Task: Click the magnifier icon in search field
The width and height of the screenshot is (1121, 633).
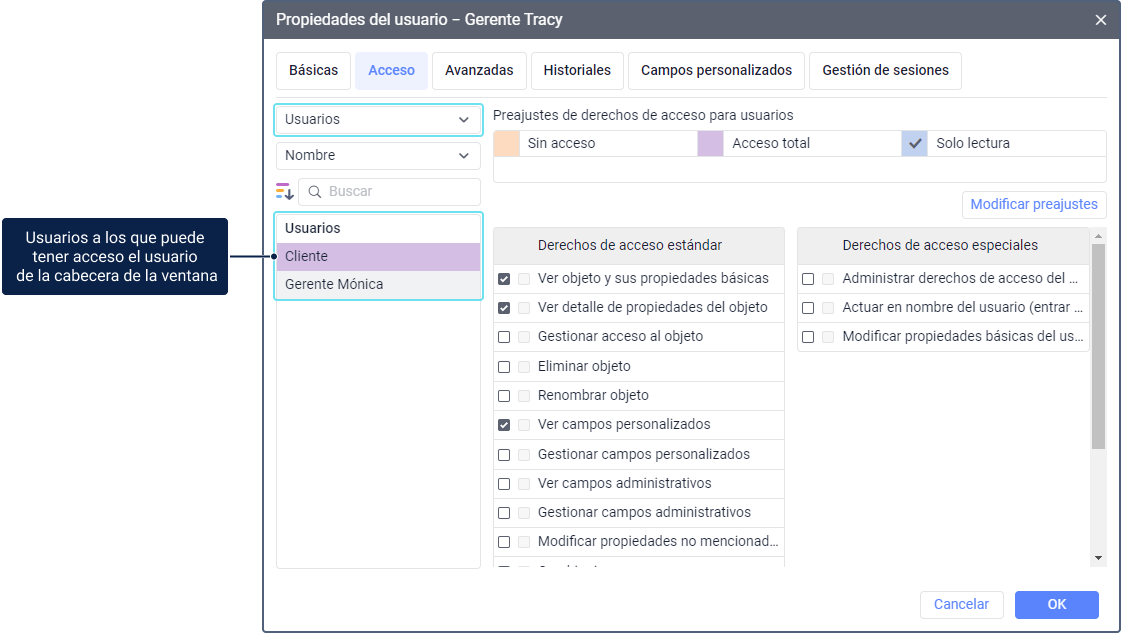Action: coord(315,192)
